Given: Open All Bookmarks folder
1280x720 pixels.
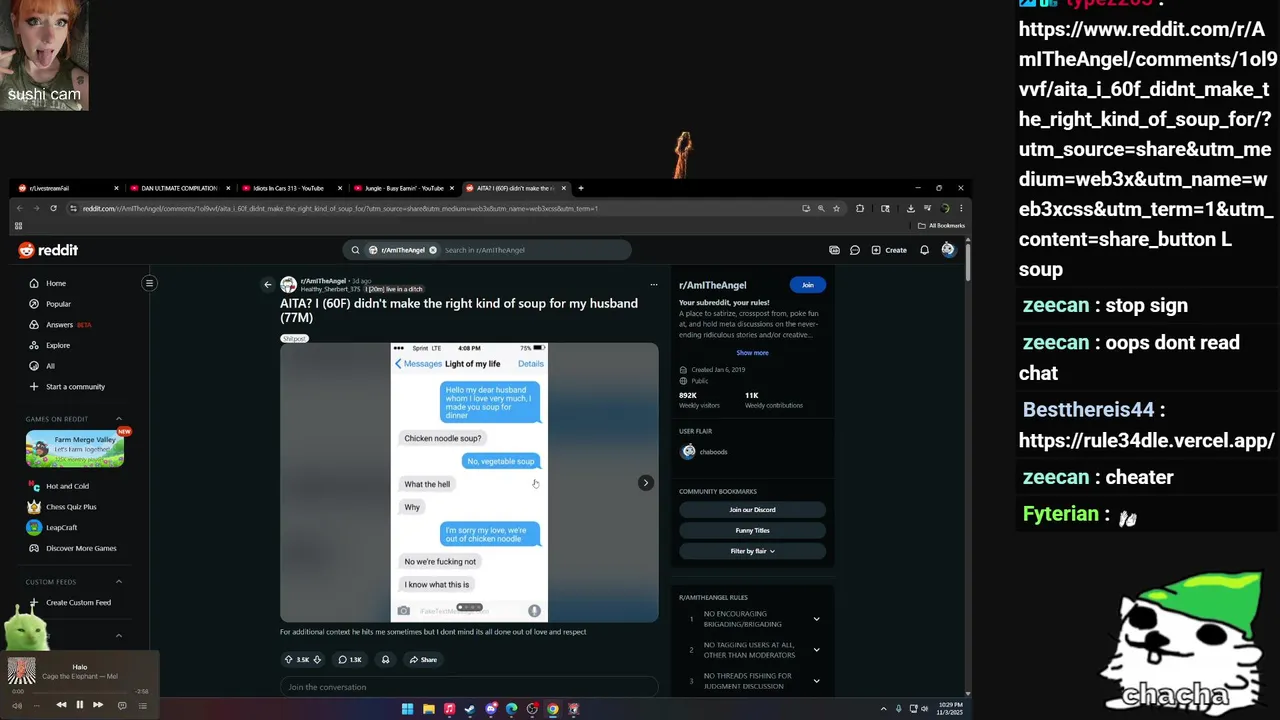Looking at the screenshot, I should 941,226.
